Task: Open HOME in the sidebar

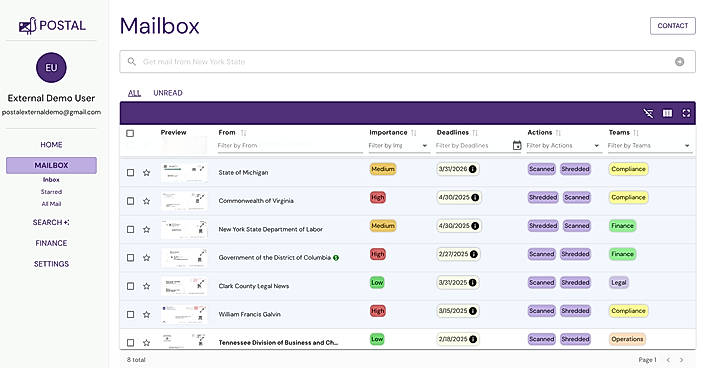Action: coord(51,145)
